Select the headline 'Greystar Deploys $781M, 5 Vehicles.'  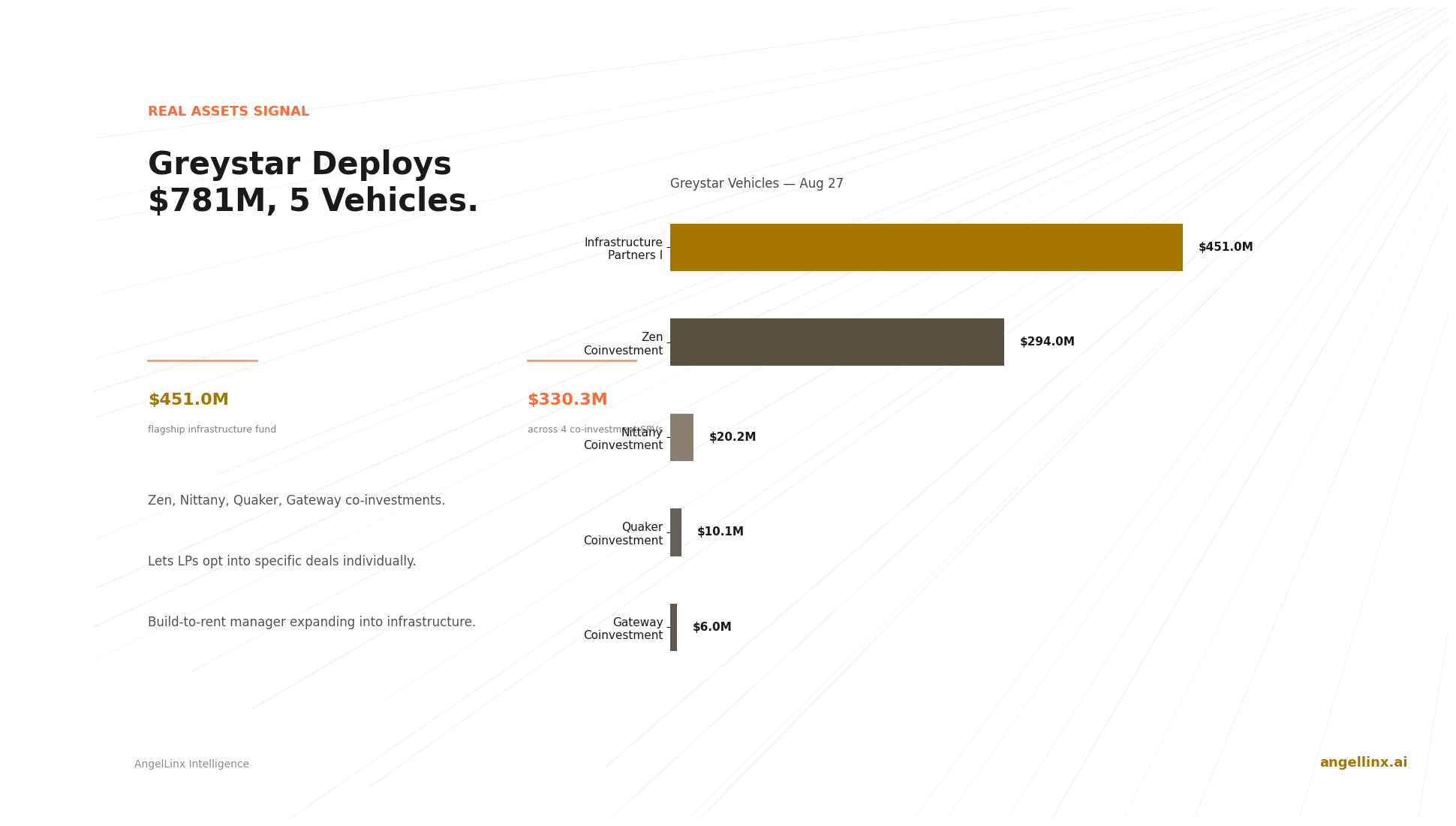tap(313, 183)
